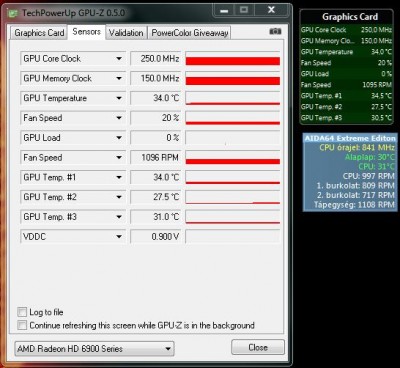Click GPU Core Clock row in sidebar gadget

[346, 30]
